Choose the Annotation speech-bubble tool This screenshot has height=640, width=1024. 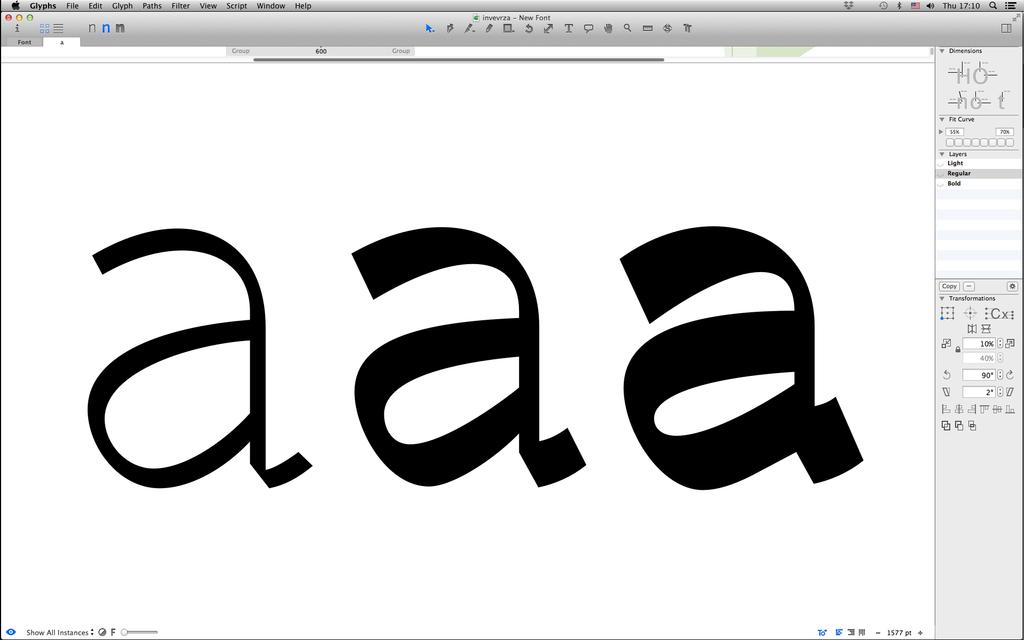point(588,28)
